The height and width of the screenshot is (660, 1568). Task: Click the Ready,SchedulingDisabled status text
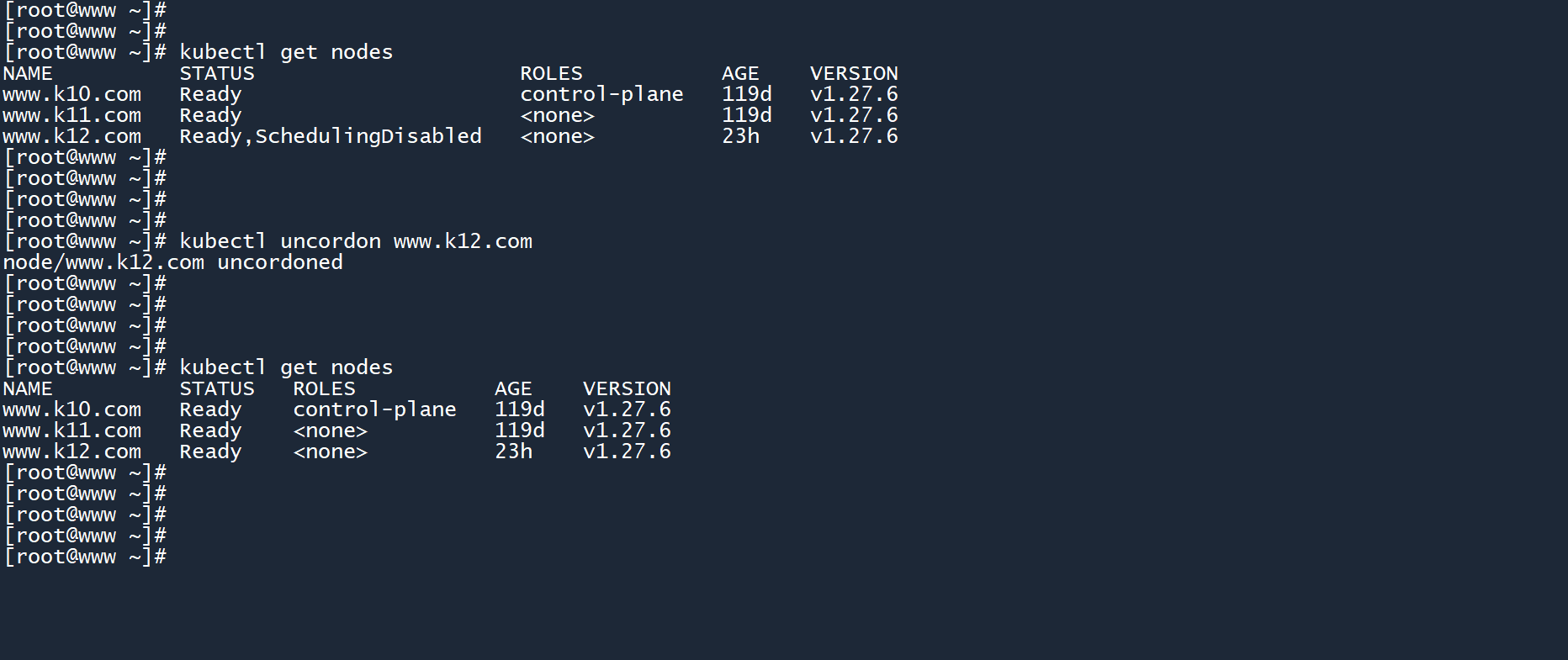(330, 136)
